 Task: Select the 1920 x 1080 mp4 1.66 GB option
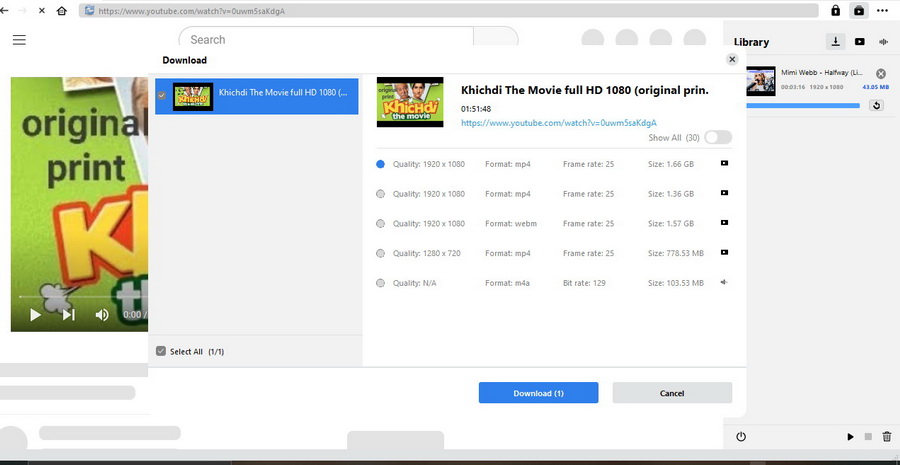380,164
